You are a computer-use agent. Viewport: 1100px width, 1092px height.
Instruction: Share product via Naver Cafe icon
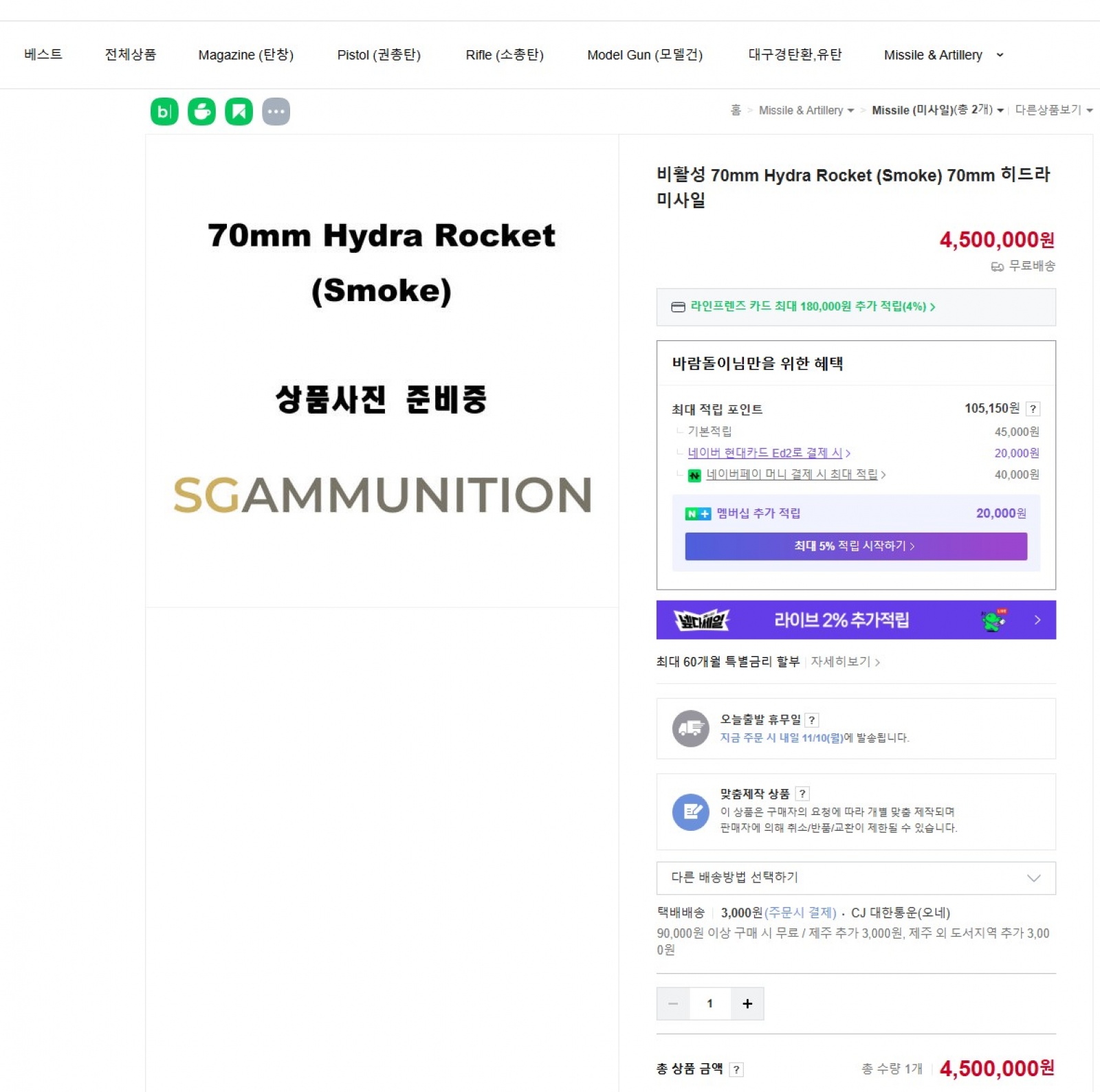coord(201,111)
